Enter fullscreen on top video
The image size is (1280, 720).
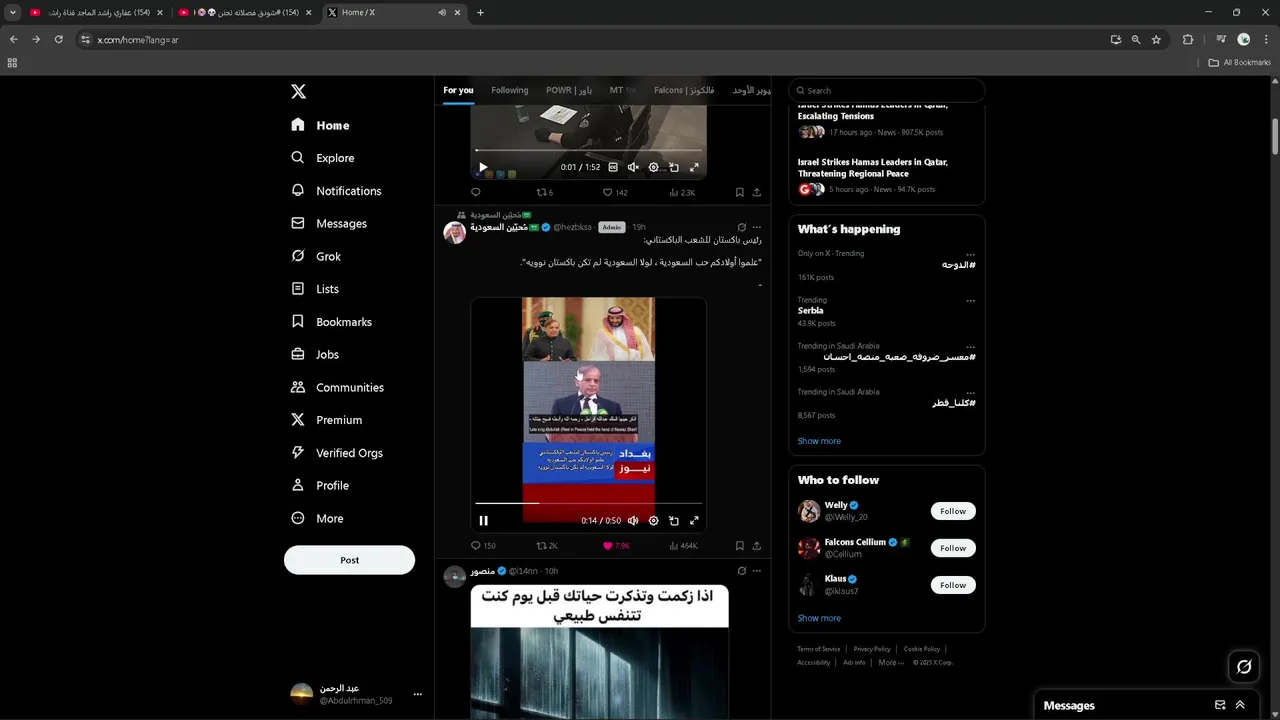click(694, 167)
